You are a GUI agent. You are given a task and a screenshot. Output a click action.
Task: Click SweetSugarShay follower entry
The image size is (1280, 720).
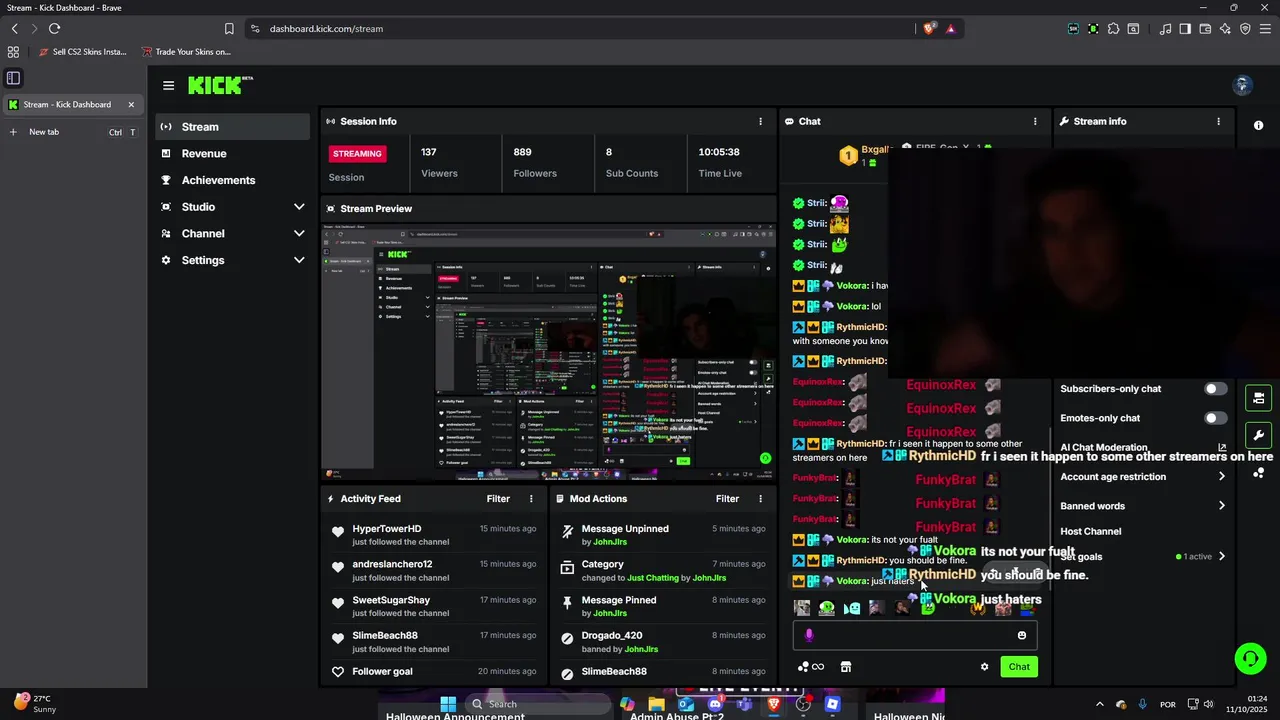(x=391, y=600)
